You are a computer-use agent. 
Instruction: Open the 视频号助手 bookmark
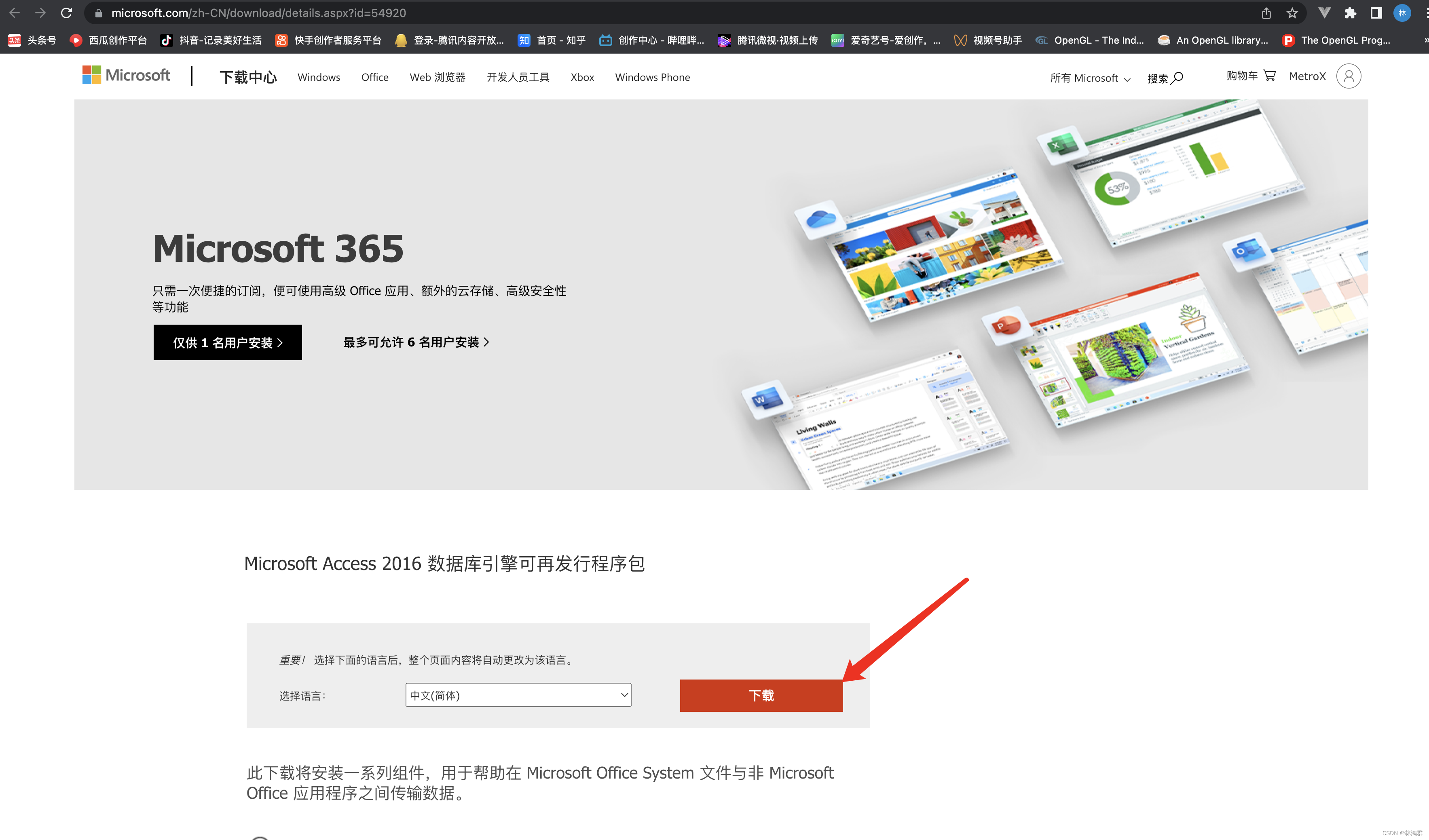coord(988,40)
